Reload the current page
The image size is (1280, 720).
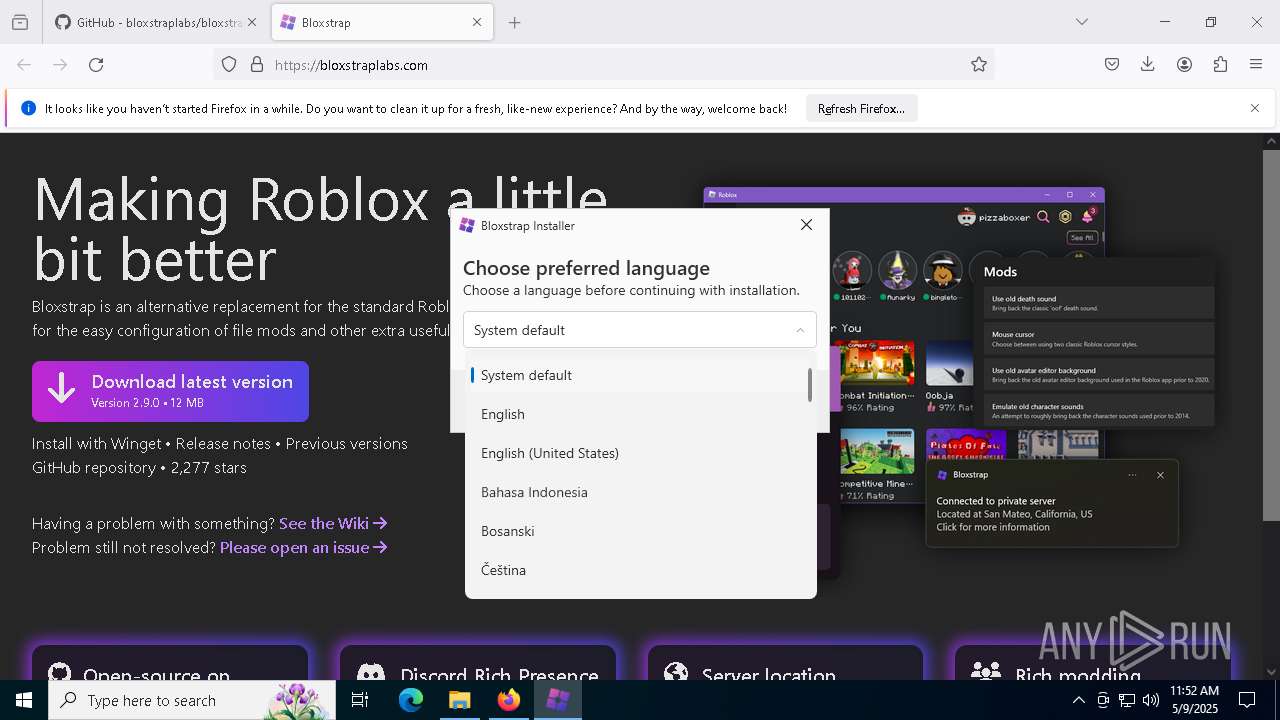[x=96, y=65]
